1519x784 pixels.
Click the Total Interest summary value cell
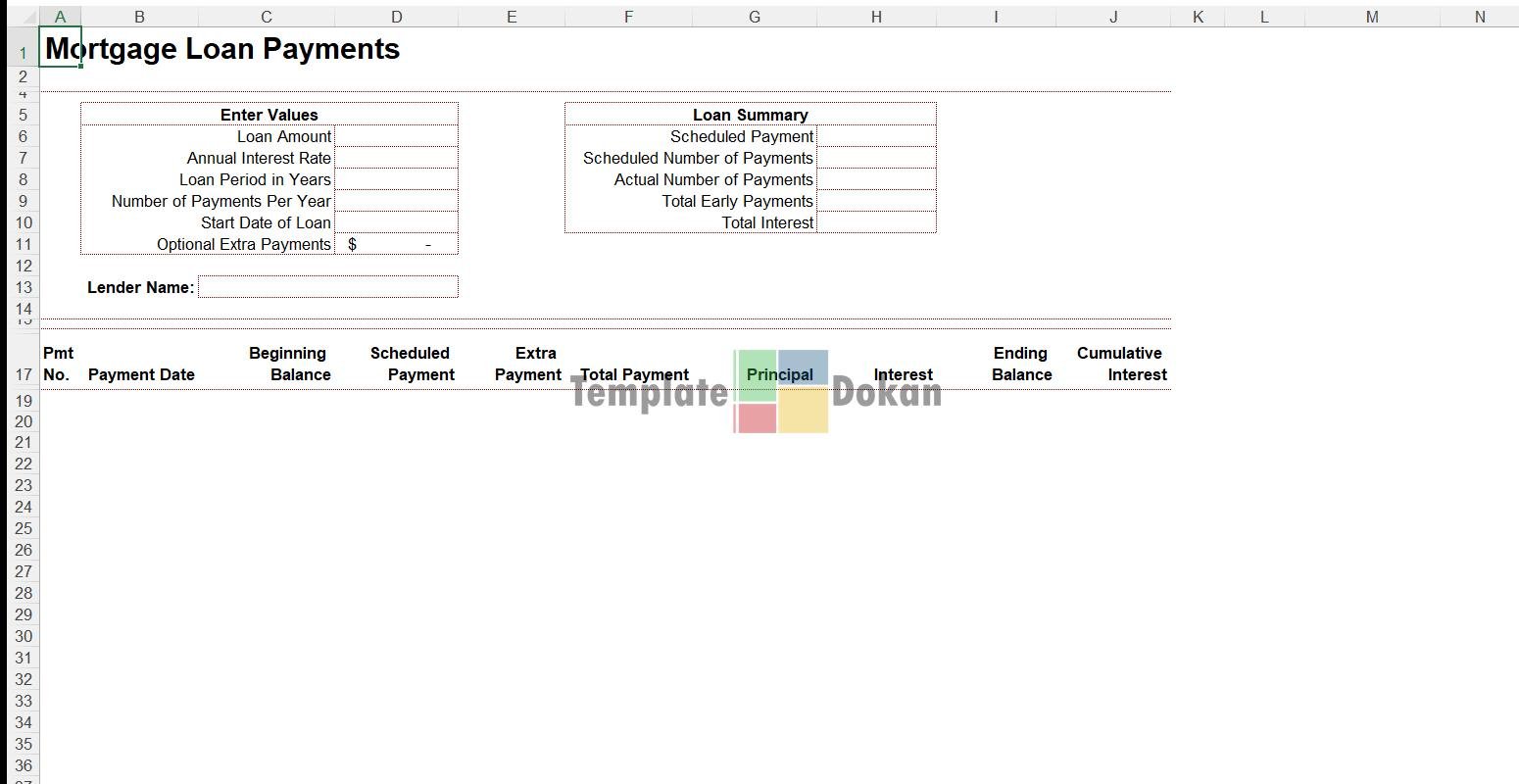click(x=876, y=222)
